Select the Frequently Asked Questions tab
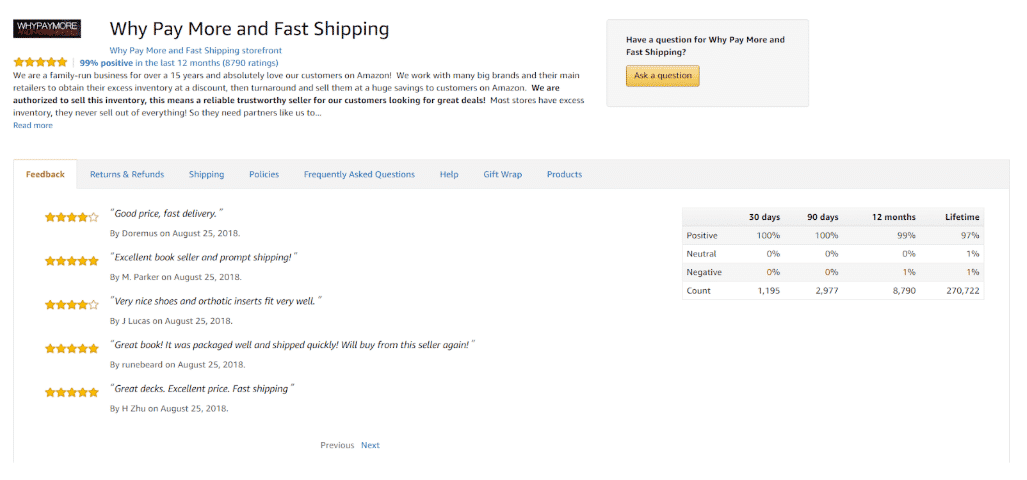The width and height of the screenshot is (1027, 480). (x=359, y=174)
